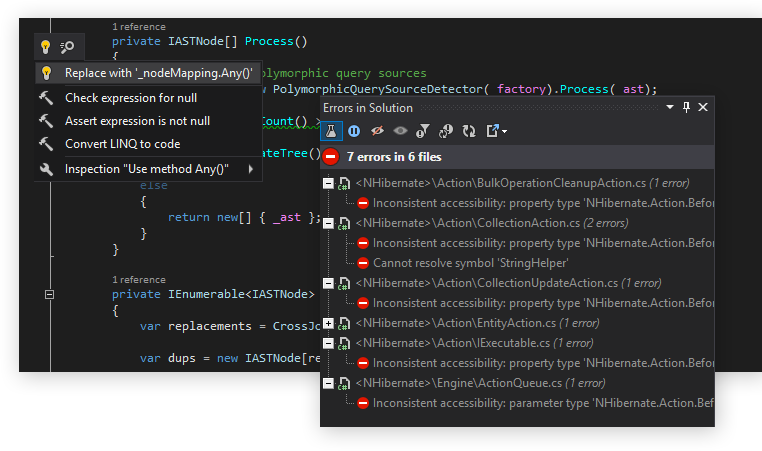
Task: Collapse the code block outlining box in editor margin
Action: (47, 295)
